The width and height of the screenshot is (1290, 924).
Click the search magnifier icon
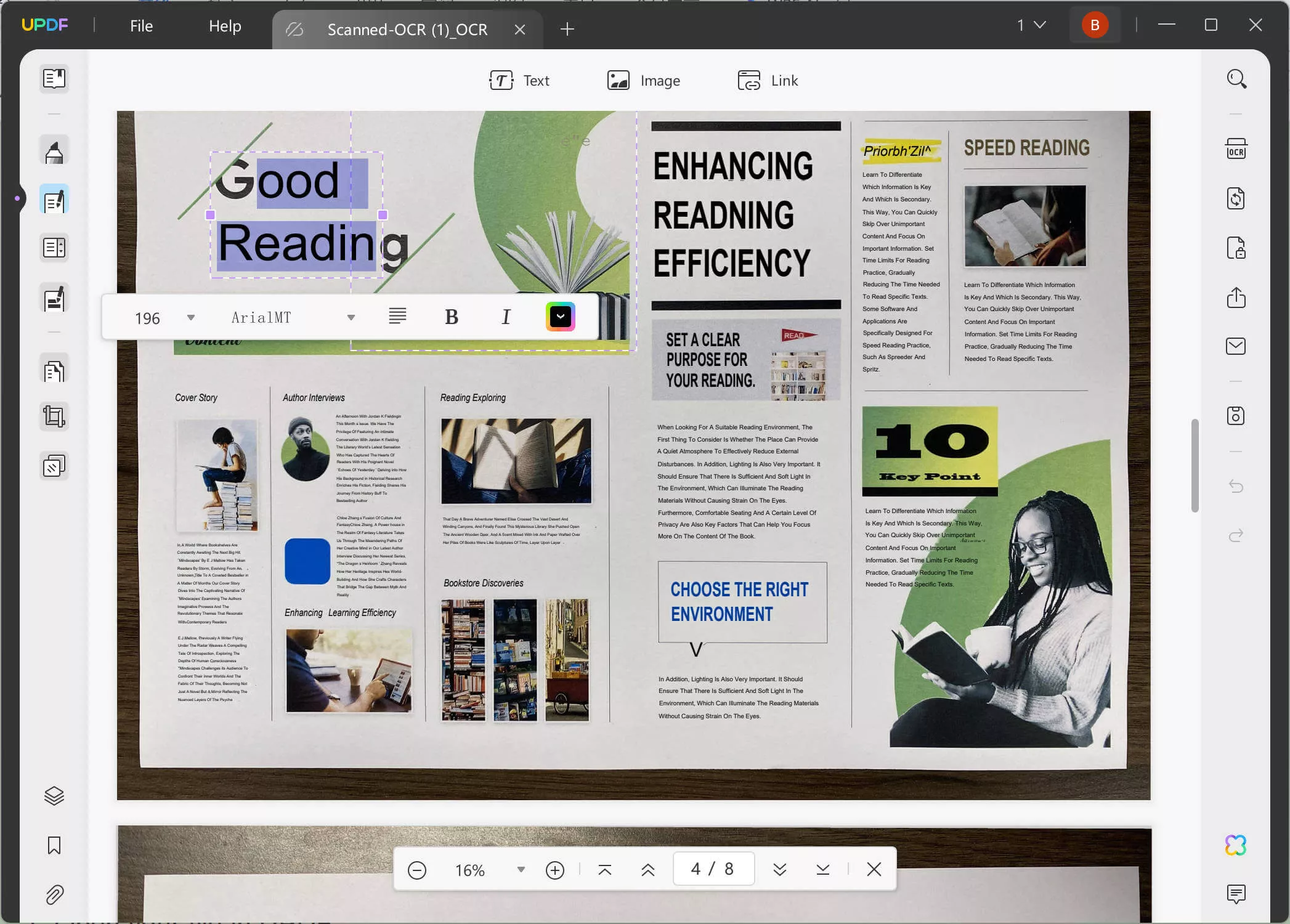pyautogui.click(x=1236, y=79)
